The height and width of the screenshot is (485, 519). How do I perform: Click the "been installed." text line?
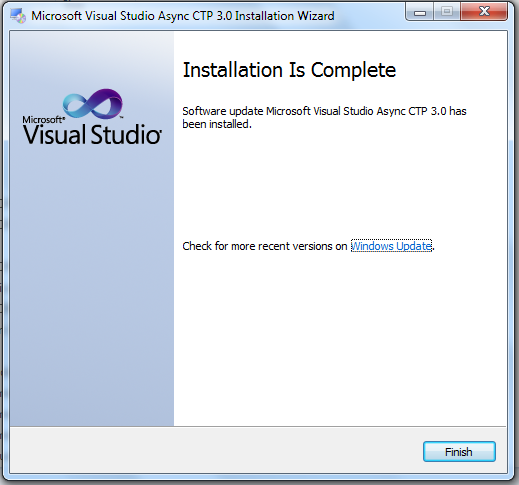point(217,124)
